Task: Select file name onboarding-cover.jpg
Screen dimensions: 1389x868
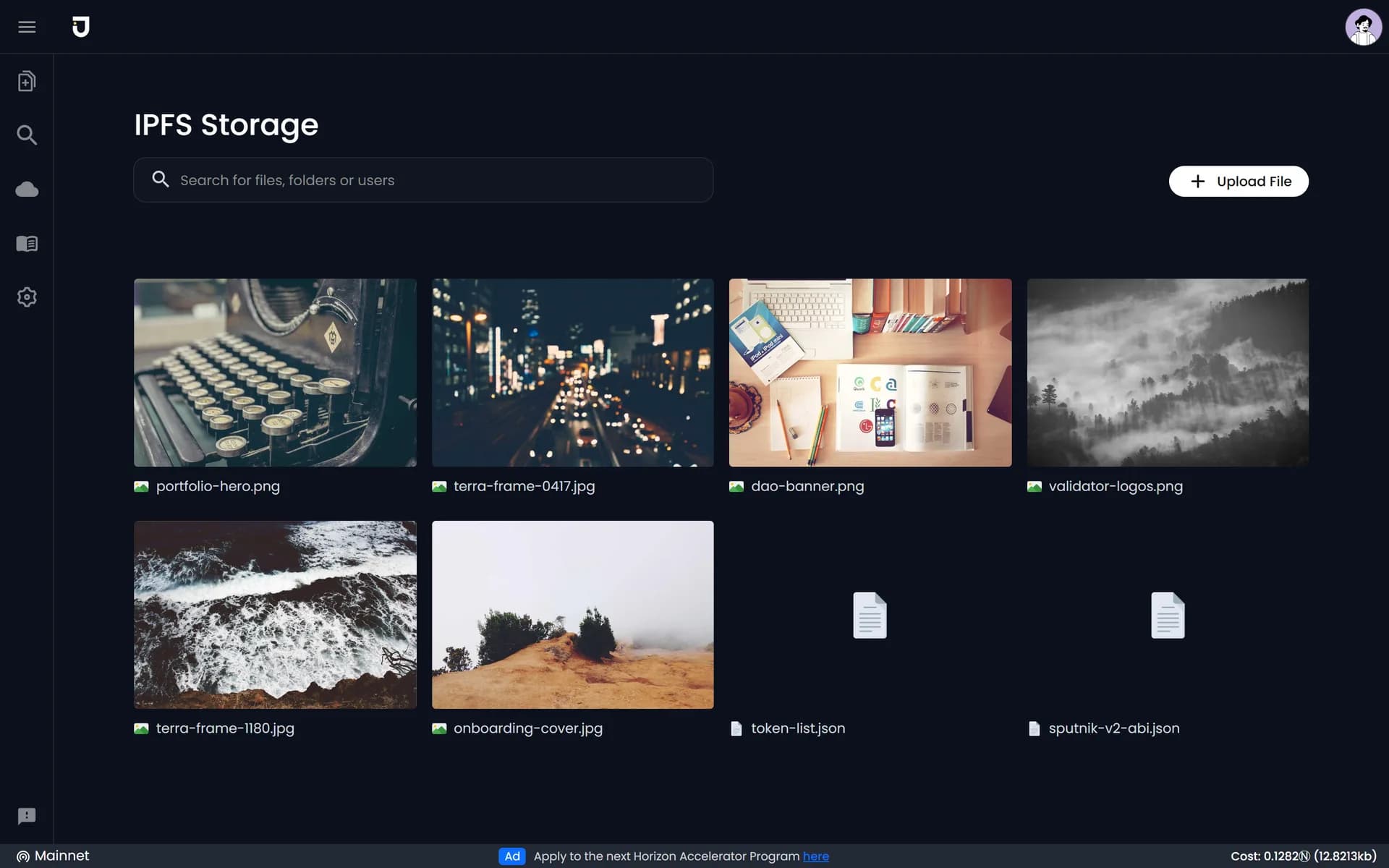Action: pyautogui.click(x=528, y=728)
